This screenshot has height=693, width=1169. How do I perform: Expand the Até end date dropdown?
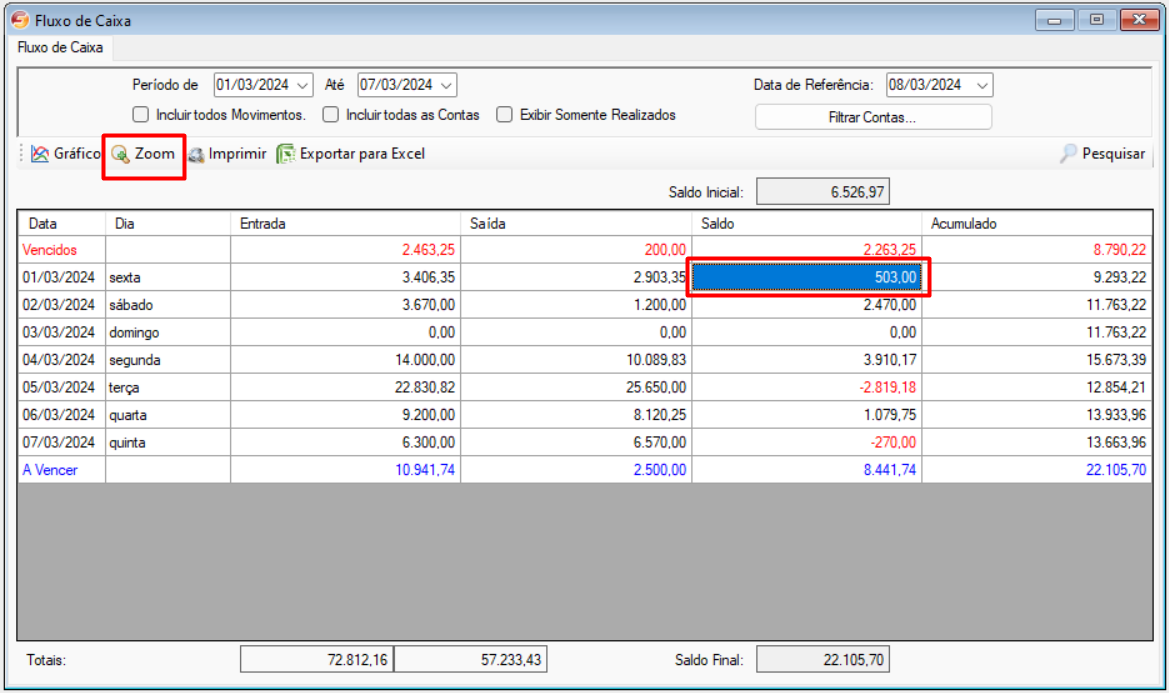(447, 86)
